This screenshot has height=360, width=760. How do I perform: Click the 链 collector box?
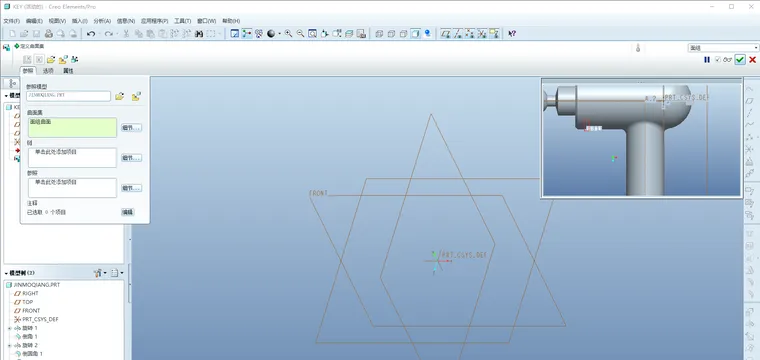click(x=72, y=157)
